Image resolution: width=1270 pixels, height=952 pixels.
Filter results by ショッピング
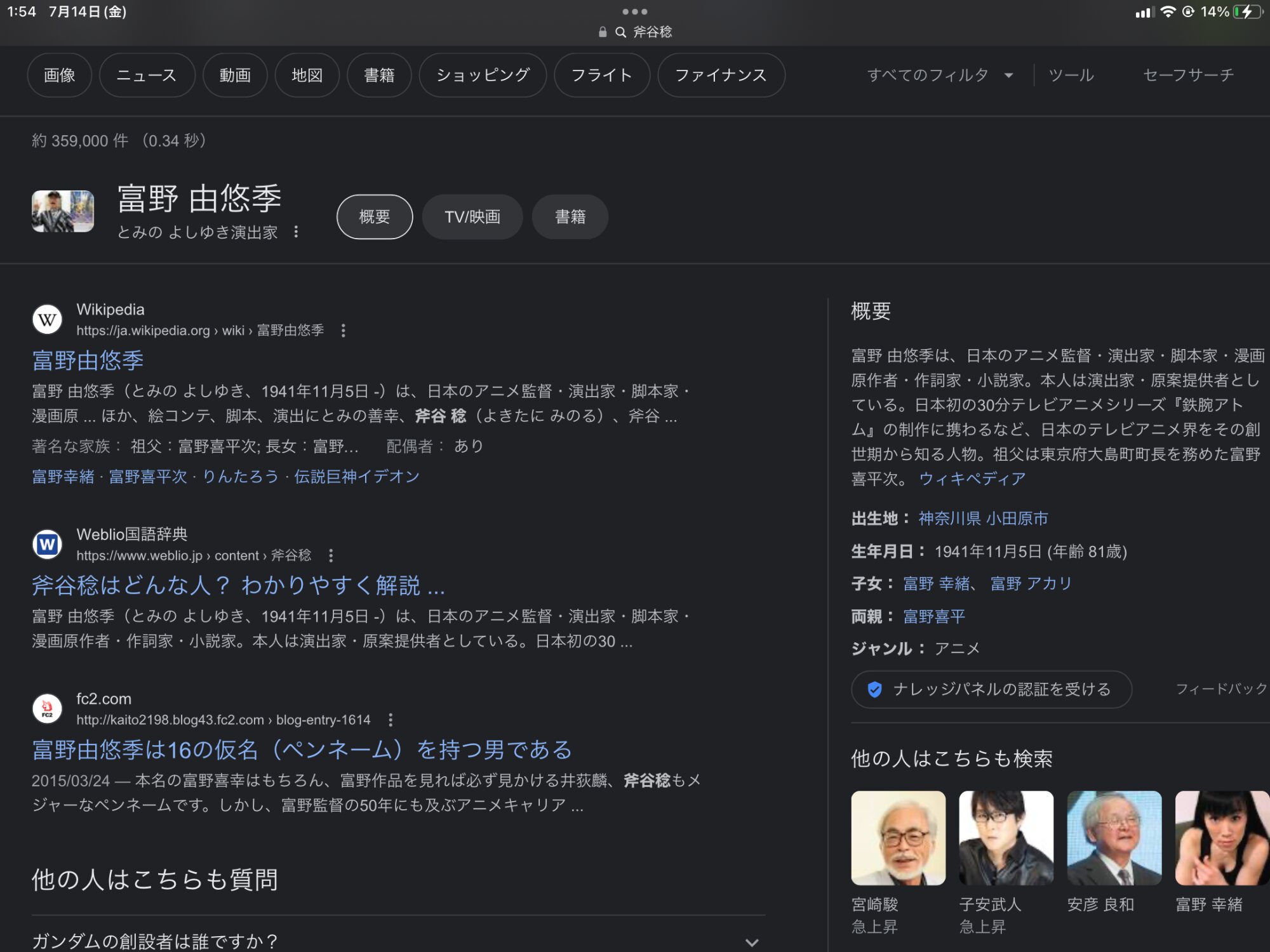(x=483, y=76)
